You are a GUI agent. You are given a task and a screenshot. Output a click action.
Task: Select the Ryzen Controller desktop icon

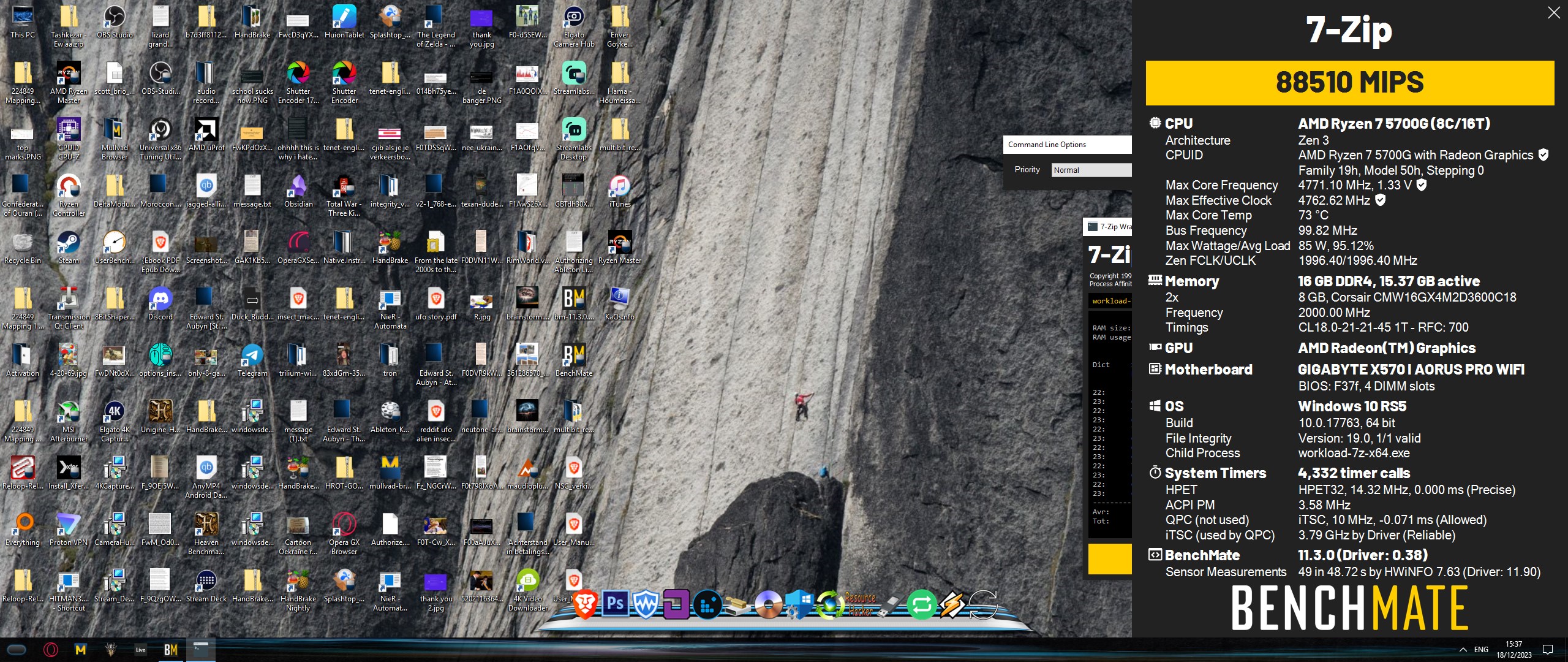click(x=69, y=196)
